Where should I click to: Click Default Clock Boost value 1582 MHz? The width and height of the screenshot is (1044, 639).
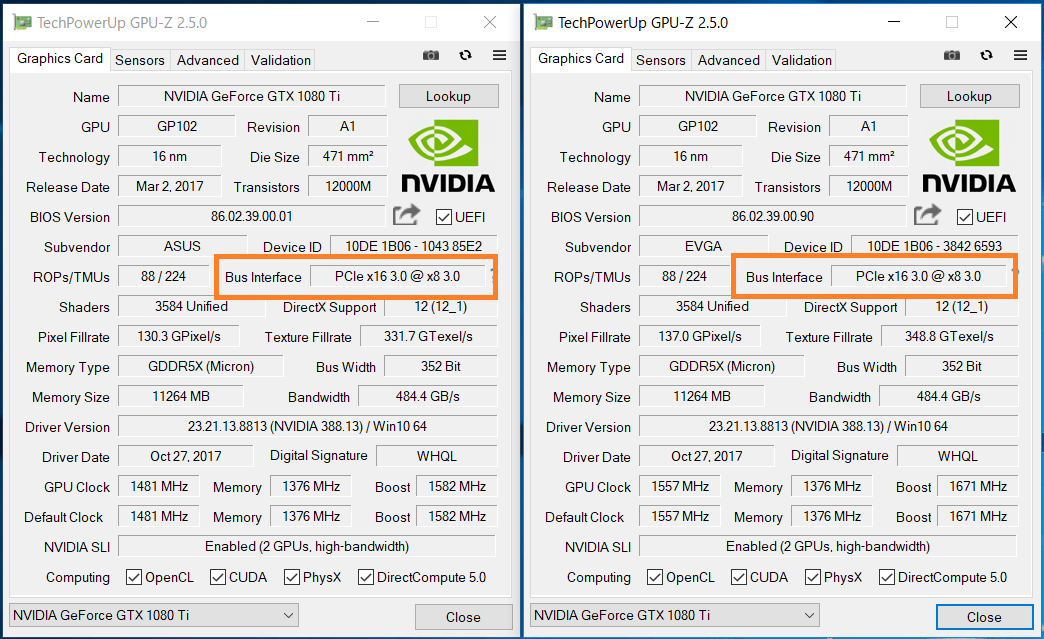point(457,516)
